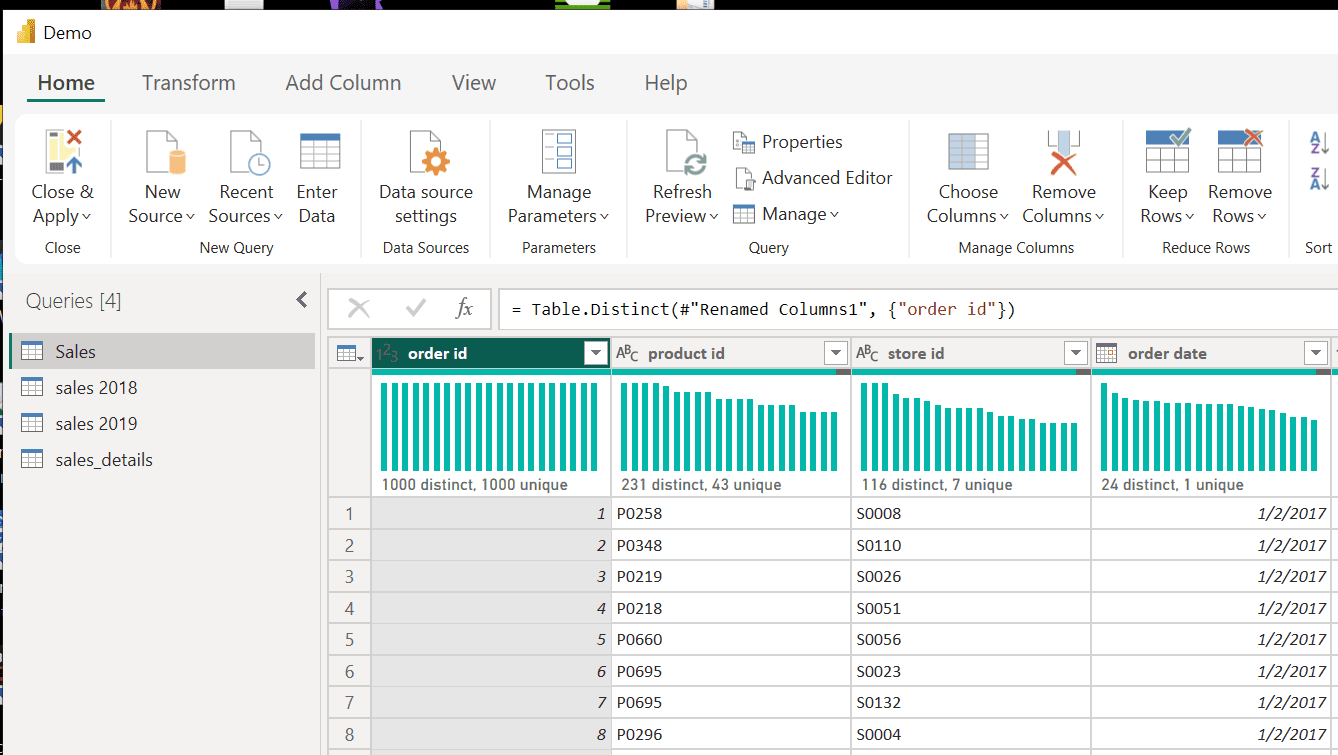Confirm the formula with the checkmark button
Screen dimensions: 1338x755
tap(416, 309)
